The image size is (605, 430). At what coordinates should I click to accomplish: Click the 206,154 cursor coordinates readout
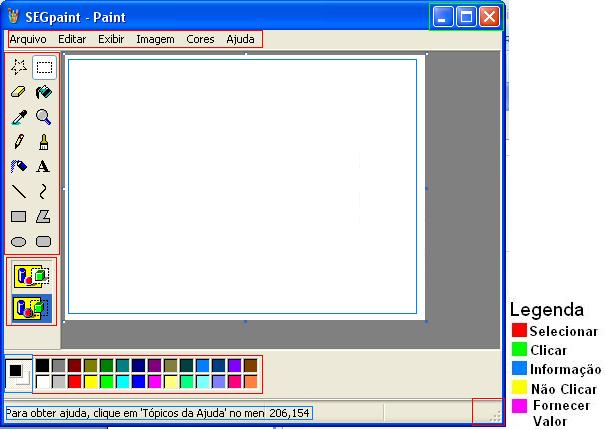click(289, 413)
